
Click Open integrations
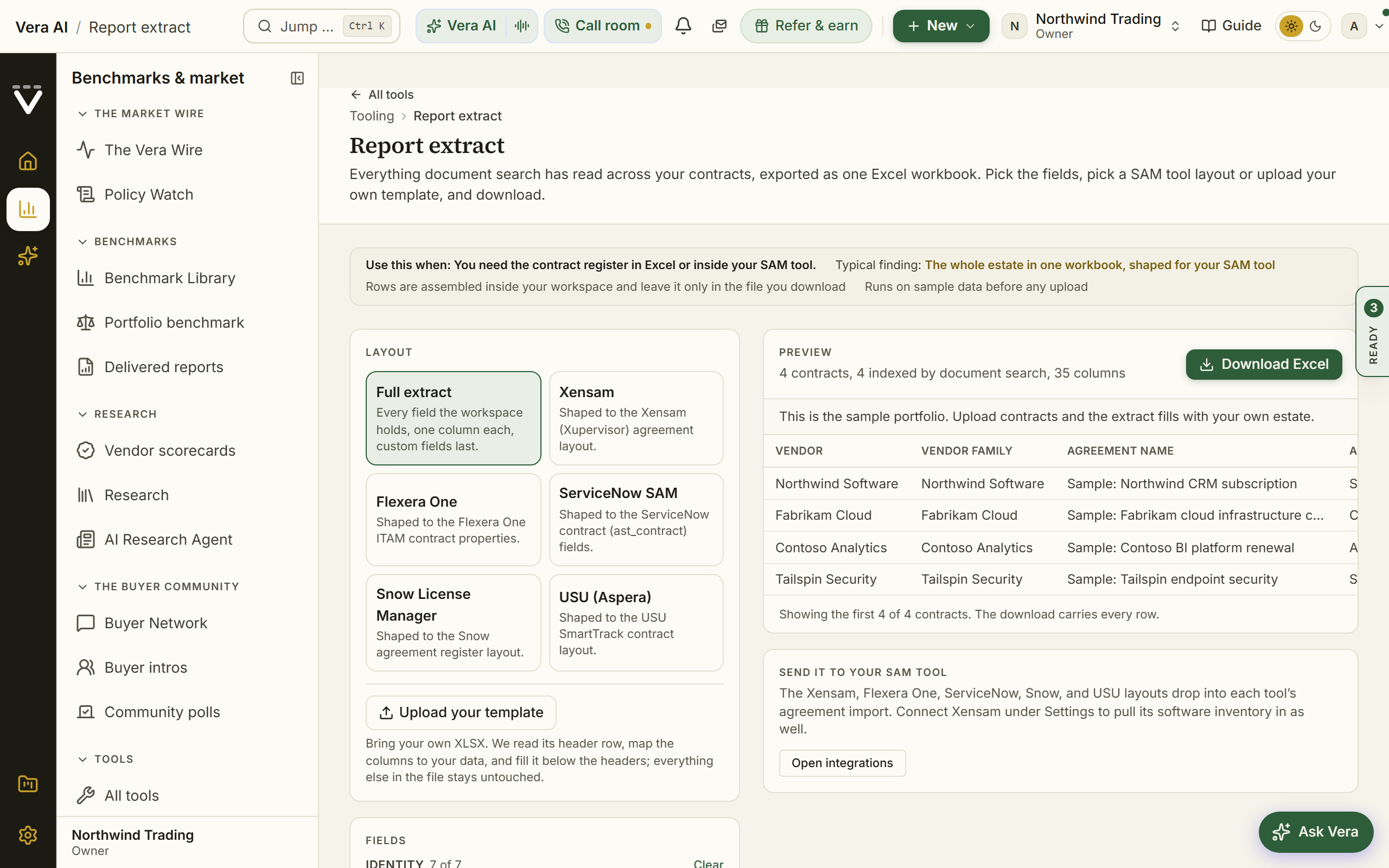(842, 763)
